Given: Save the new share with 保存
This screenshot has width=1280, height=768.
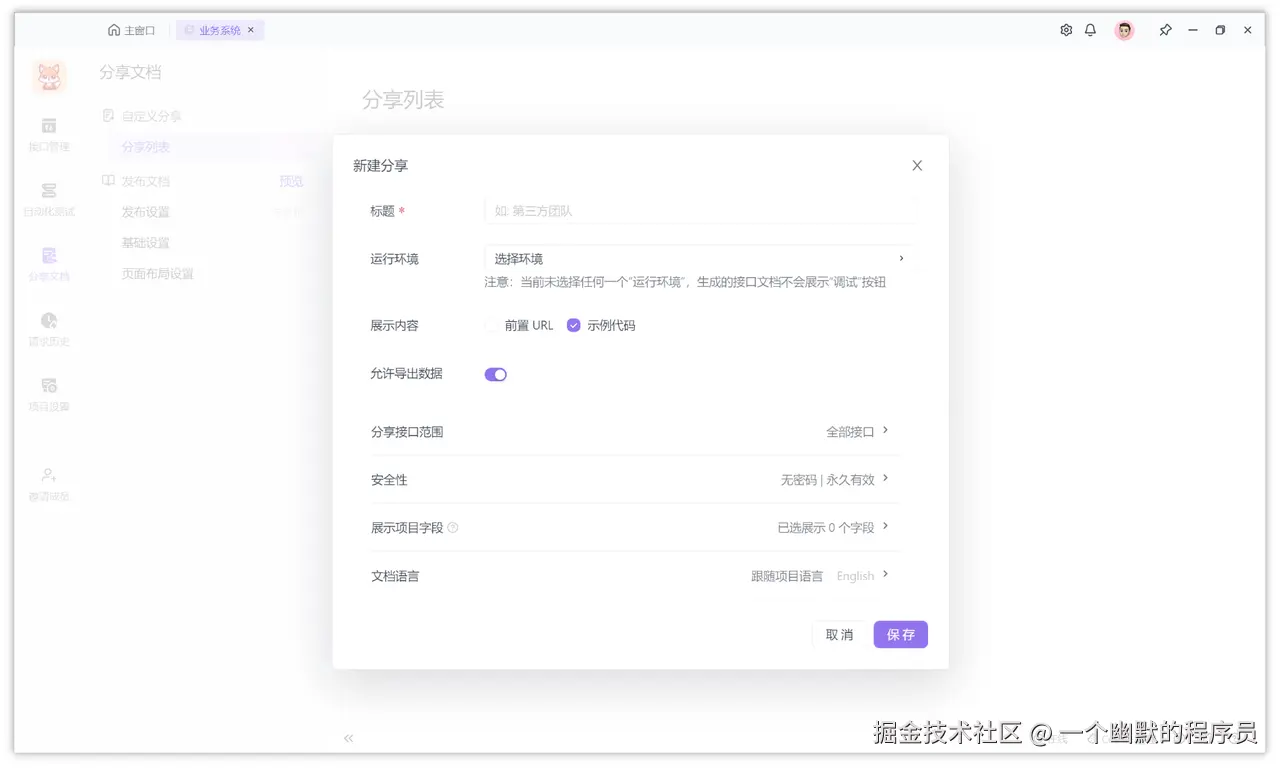Looking at the screenshot, I should point(899,634).
